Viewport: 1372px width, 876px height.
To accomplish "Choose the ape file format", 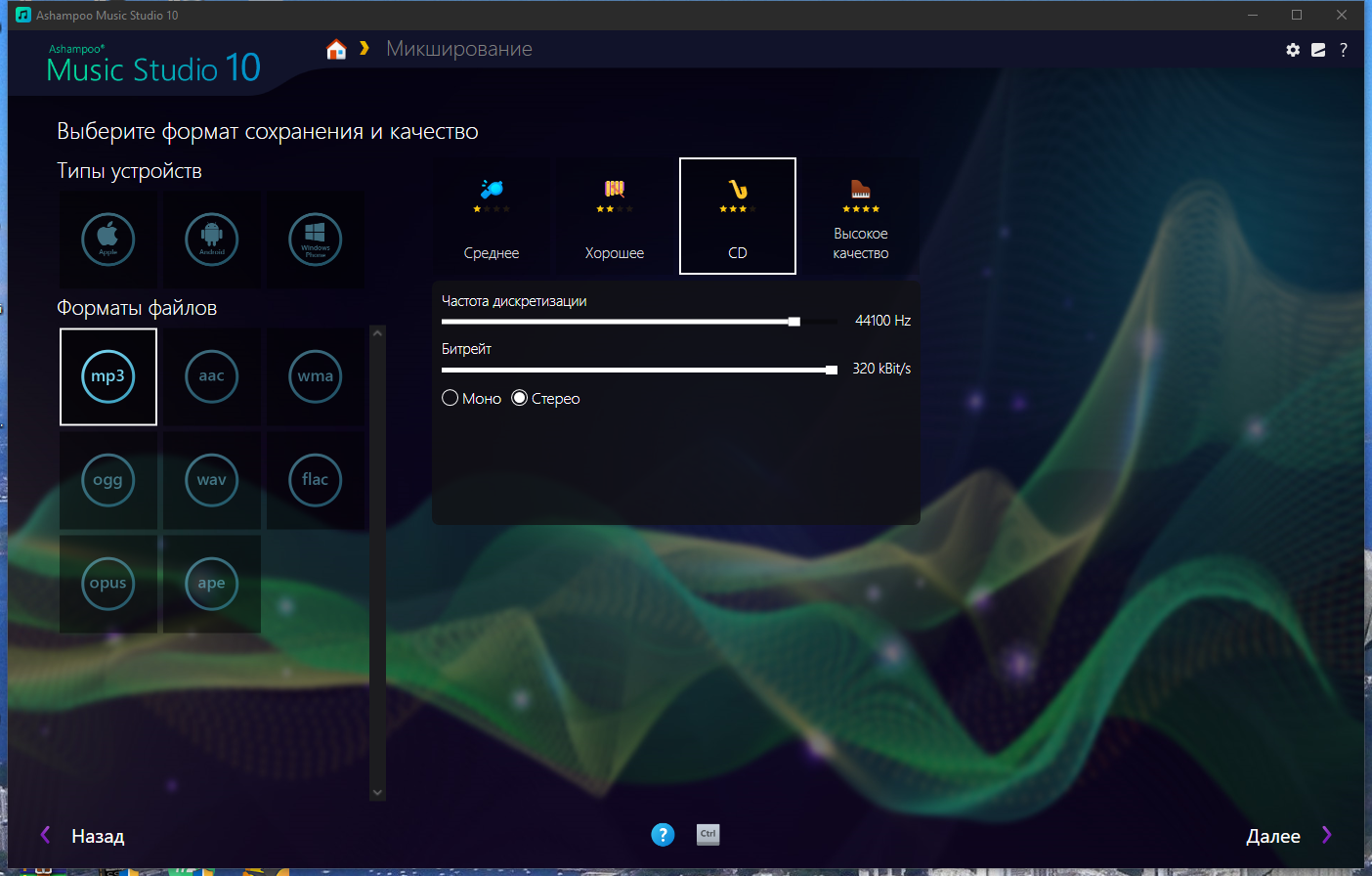I will pos(211,584).
